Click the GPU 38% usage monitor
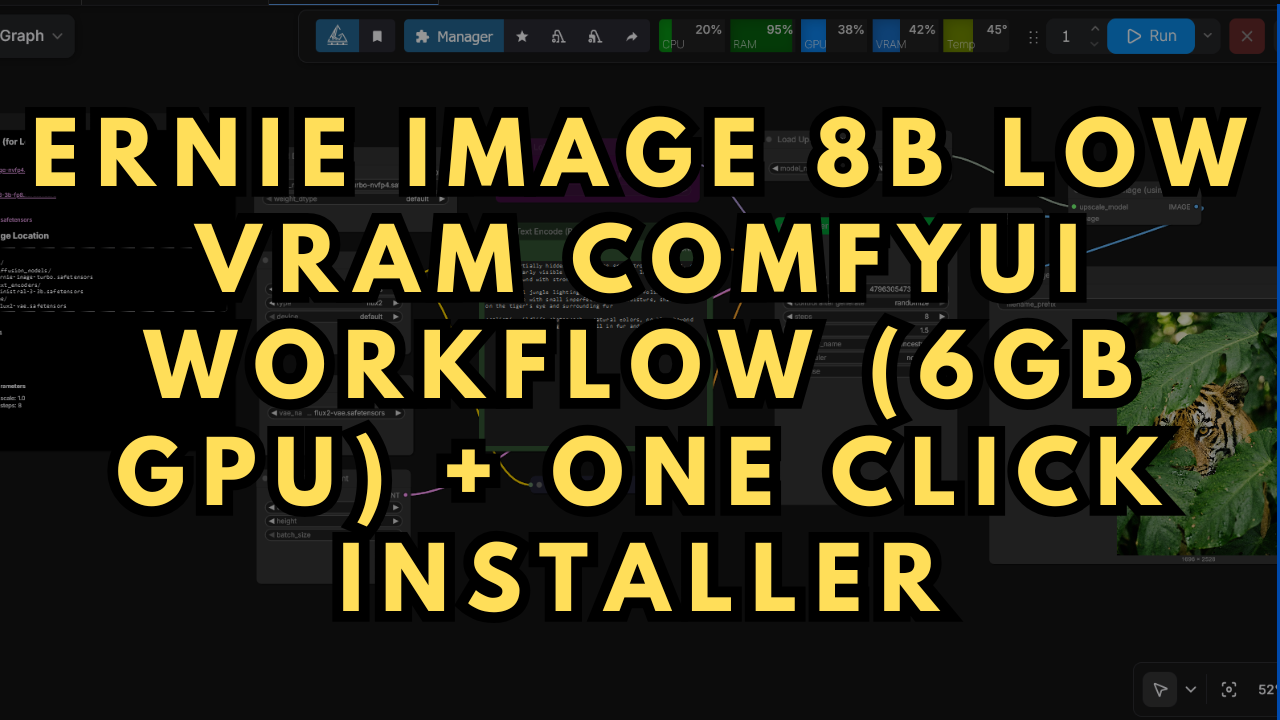The height and width of the screenshot is (720, 1280). (834, 36)
